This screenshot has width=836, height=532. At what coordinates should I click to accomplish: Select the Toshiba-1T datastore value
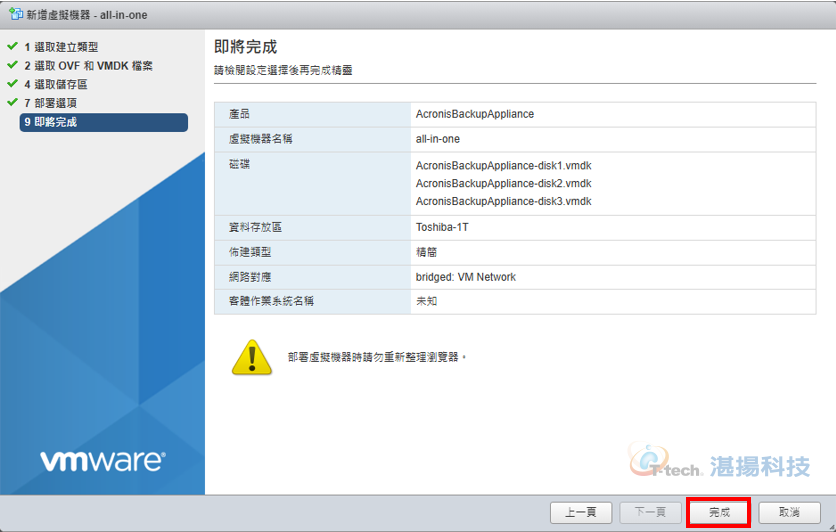tap(442, 228)
